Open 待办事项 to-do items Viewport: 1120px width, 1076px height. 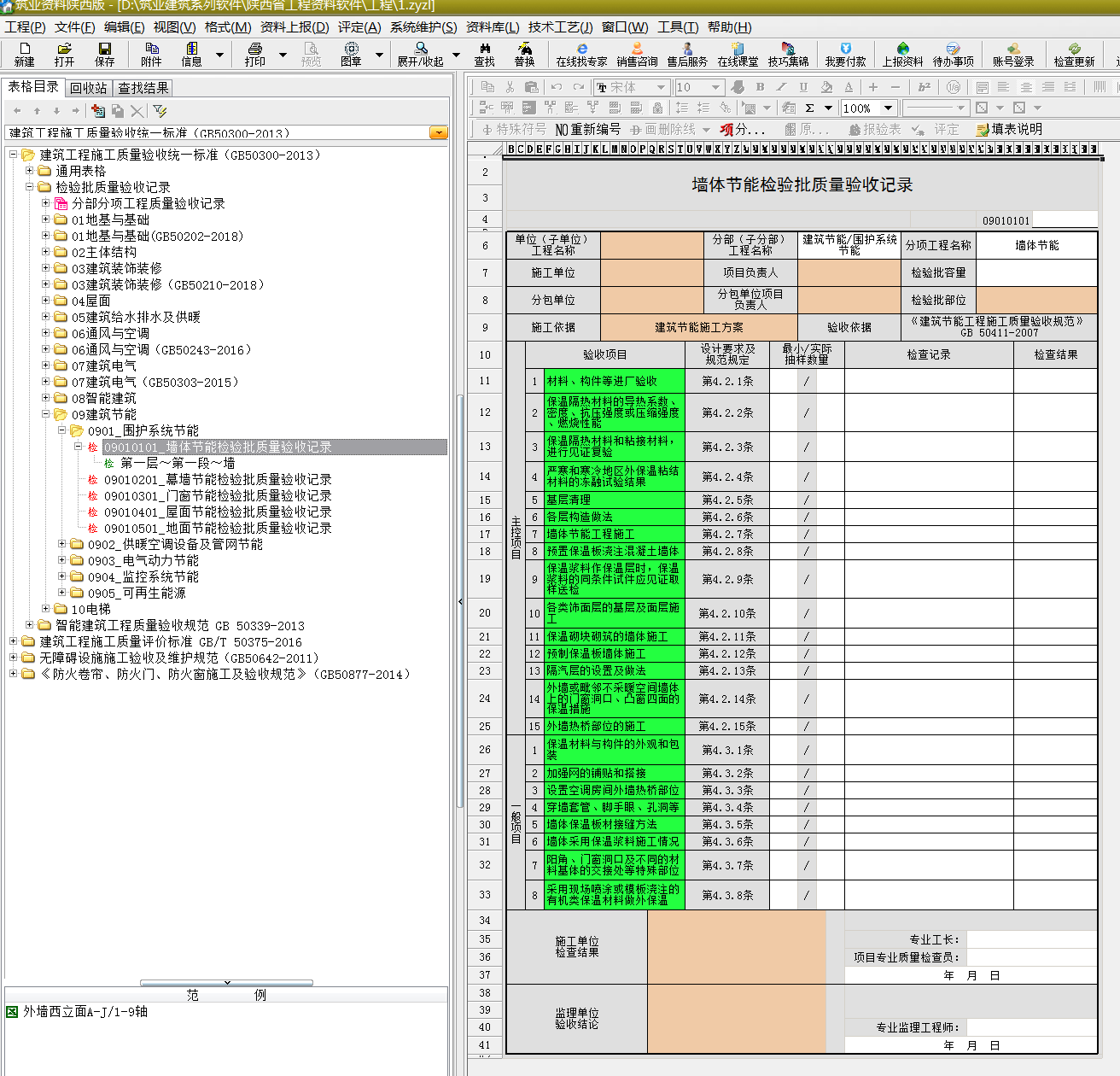click(953, 55)
